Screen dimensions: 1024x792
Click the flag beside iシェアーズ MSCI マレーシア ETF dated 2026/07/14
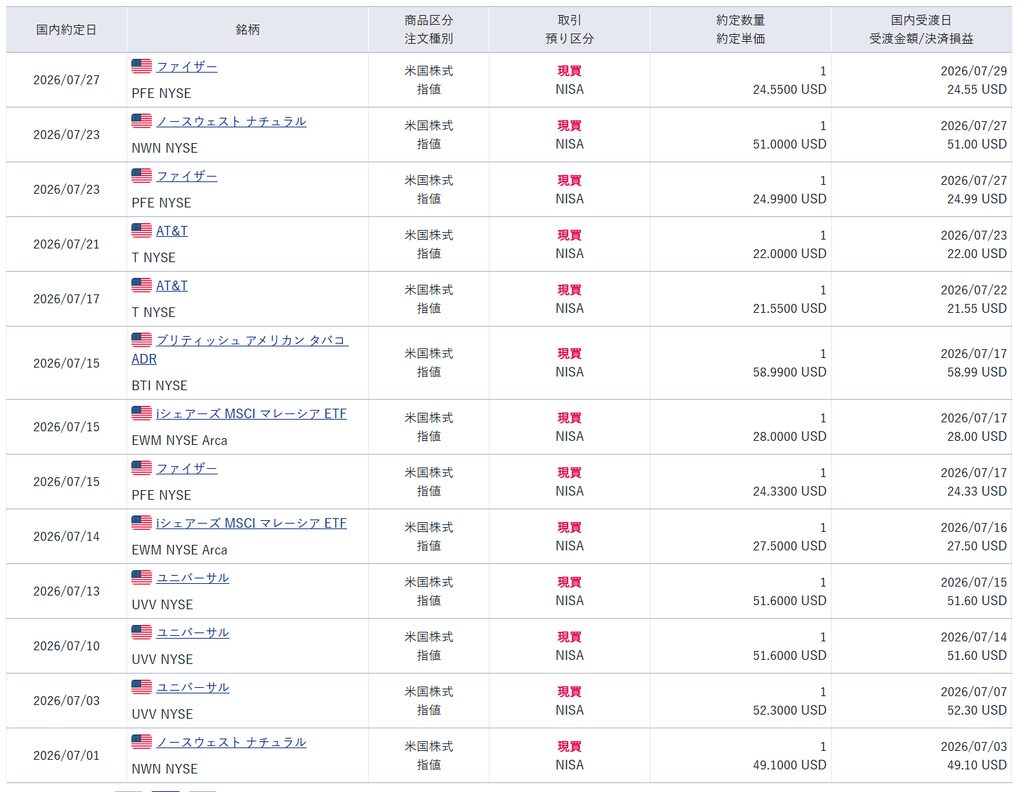coord(141,522)
